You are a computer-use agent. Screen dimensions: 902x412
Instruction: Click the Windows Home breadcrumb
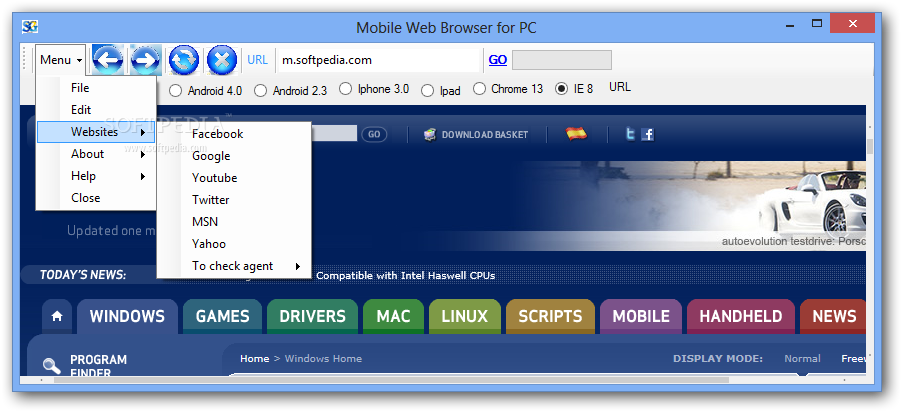tap(323, 358)
